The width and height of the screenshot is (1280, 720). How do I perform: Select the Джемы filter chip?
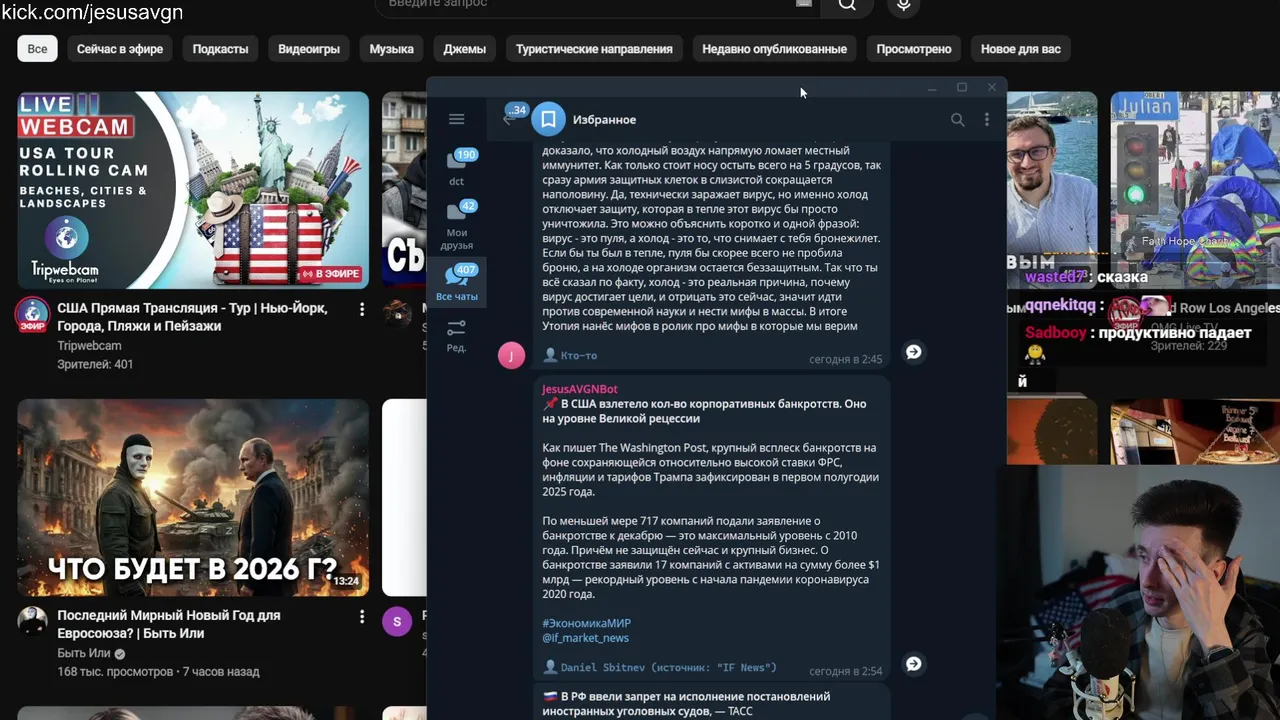point(465,49)
